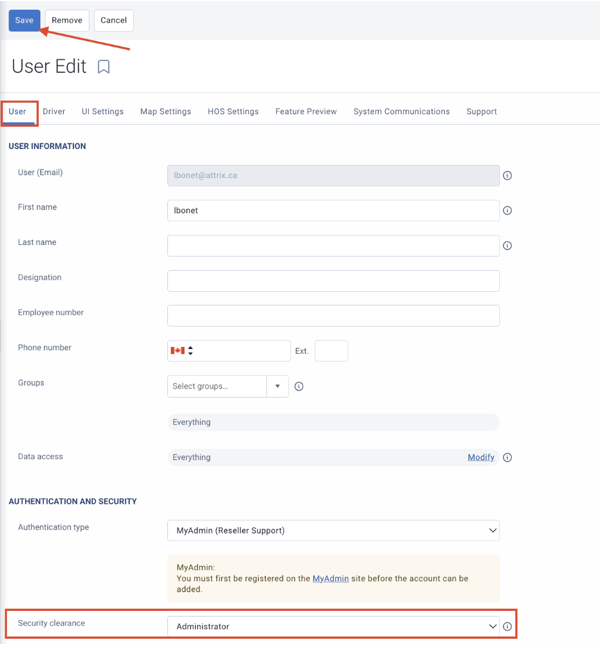600x645 pixels.
Task: Click the bookmark icon beside User Edit
Action: coord(104,67)
